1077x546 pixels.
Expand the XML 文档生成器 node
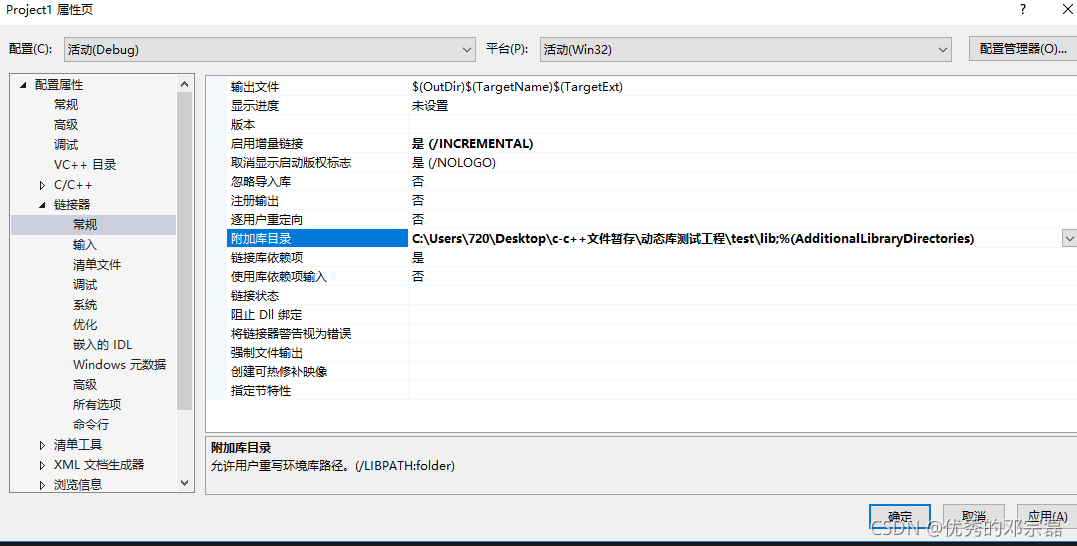[x=43, y=465]
